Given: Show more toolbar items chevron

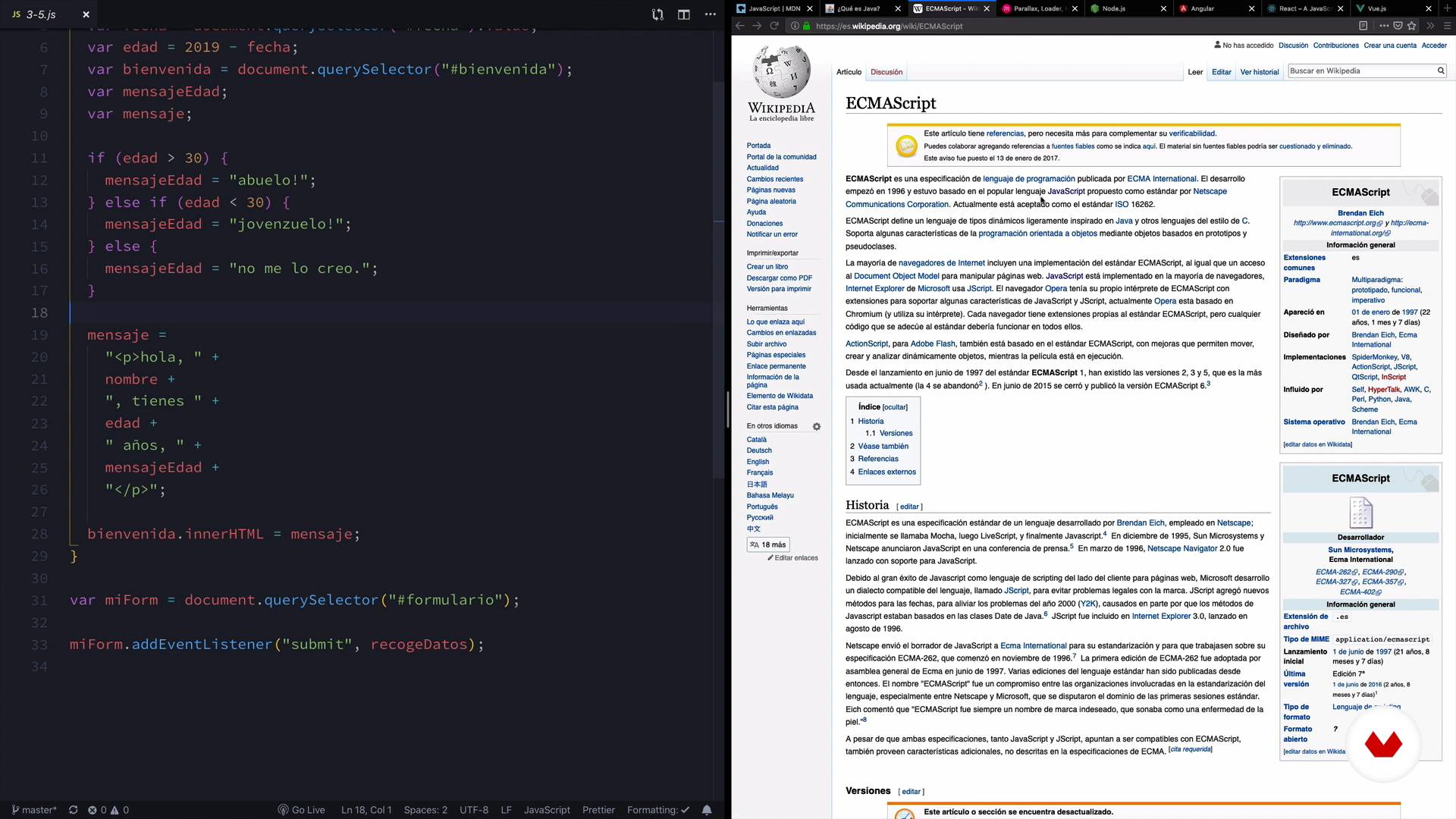Looking at the screenshot, I should pyautogui.click(x=1430, y=26).
